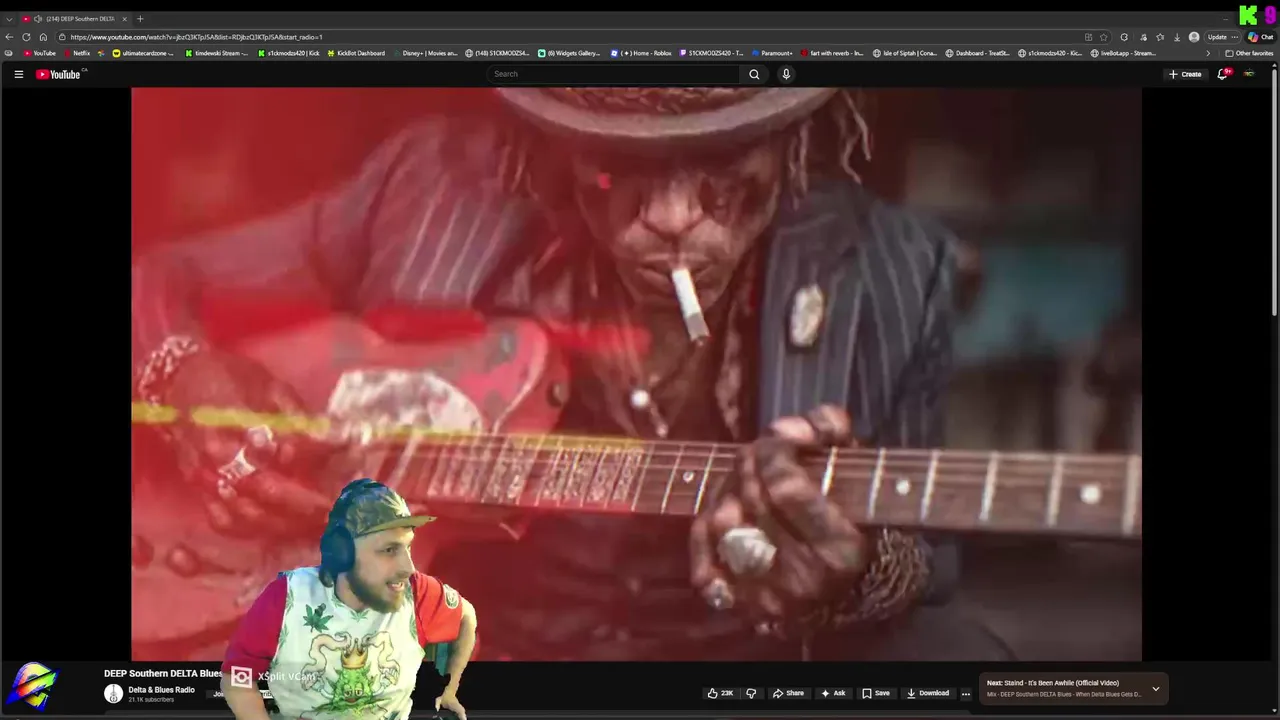
Task: Open the ultimatecardzone bookmark
Action: click(143, 53)
